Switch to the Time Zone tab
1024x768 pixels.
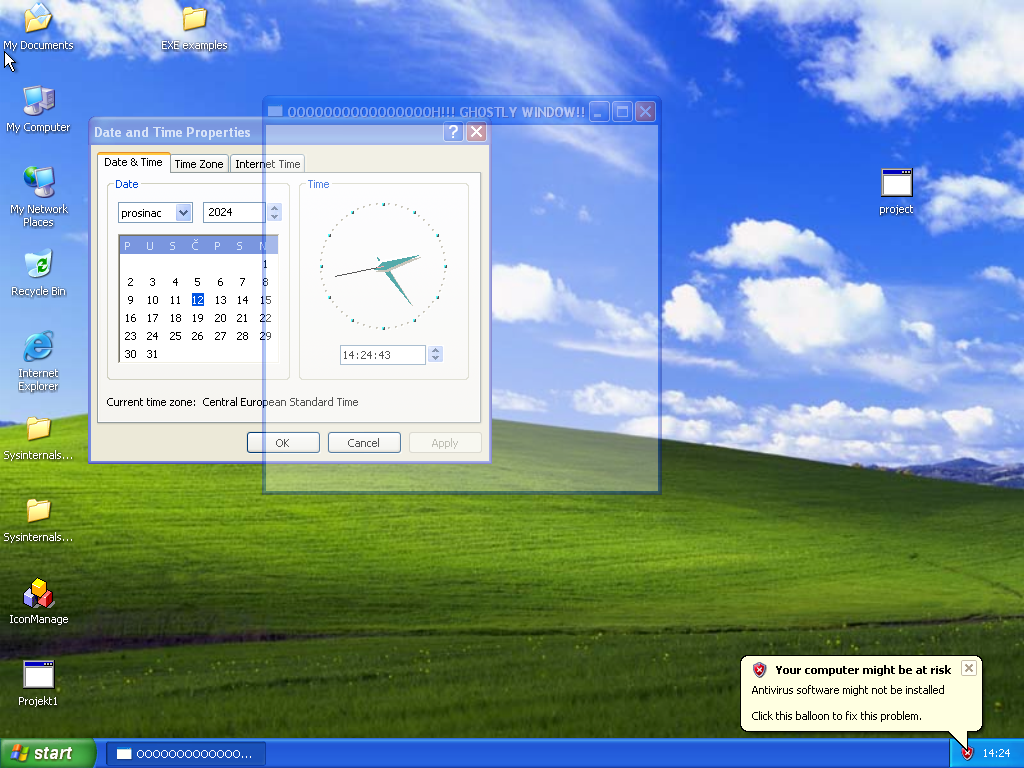tap(198, 164)
